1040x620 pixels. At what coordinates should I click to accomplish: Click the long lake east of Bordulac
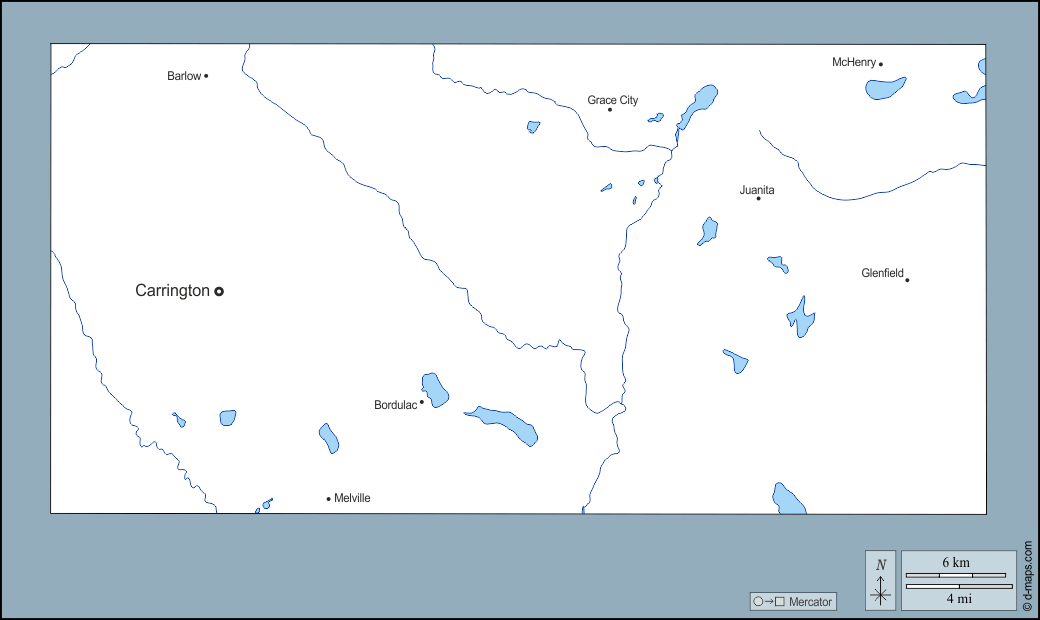[503, 423]
